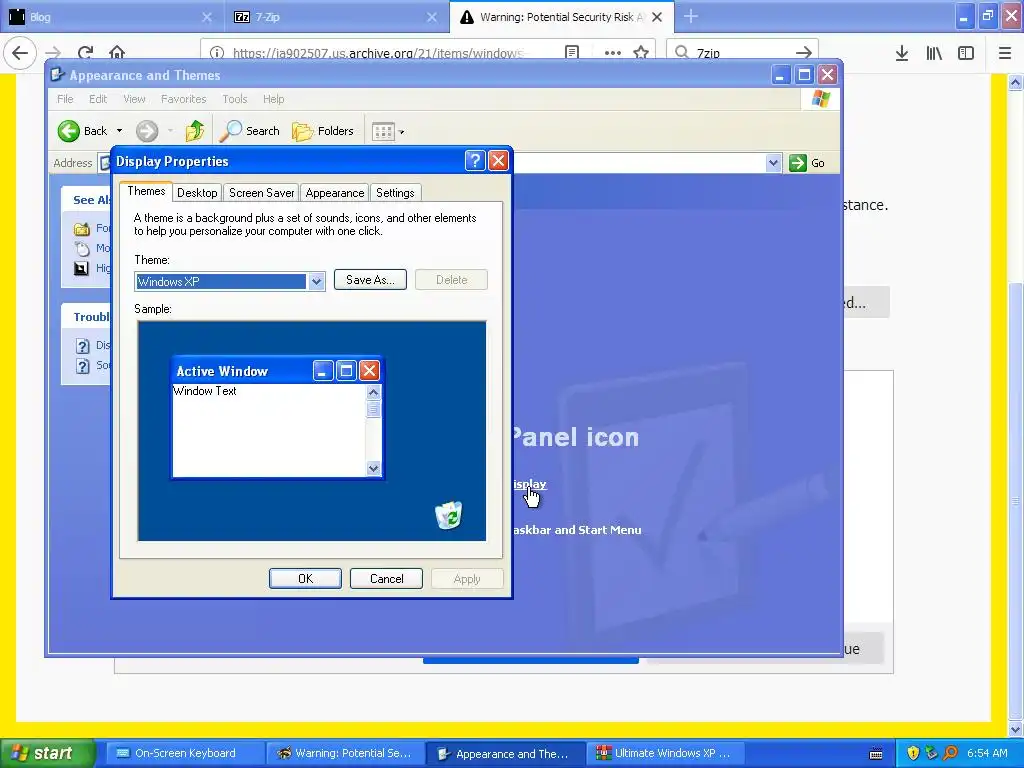This screenshot has width=1024, height=768.
Task: Open the Firefox hamburger menu
Action: click(1005, 53)
